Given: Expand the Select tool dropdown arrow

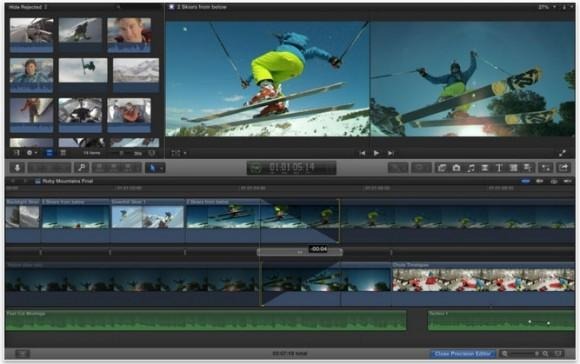Looking at the screenshot, I should tap(161, 168).
